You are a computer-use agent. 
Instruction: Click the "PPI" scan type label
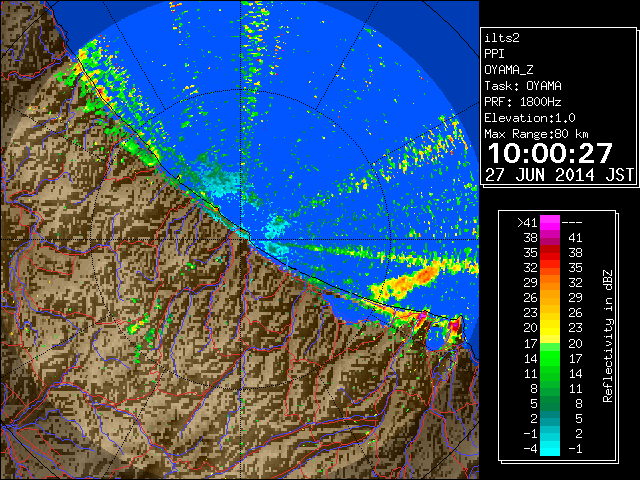[494, 54]
